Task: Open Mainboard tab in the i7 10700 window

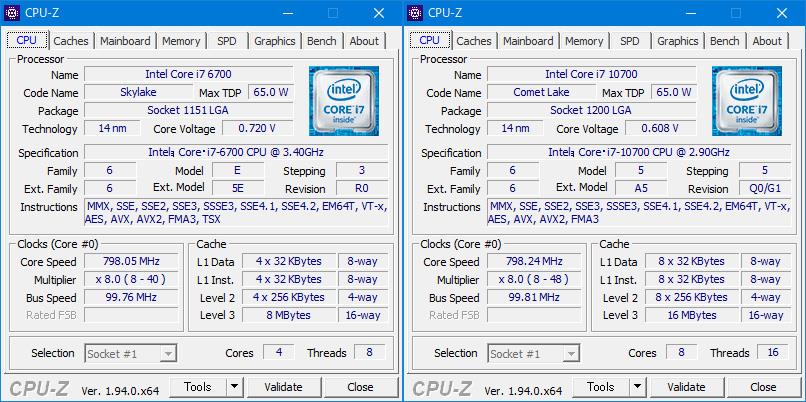Action: (x=528, y=41)
